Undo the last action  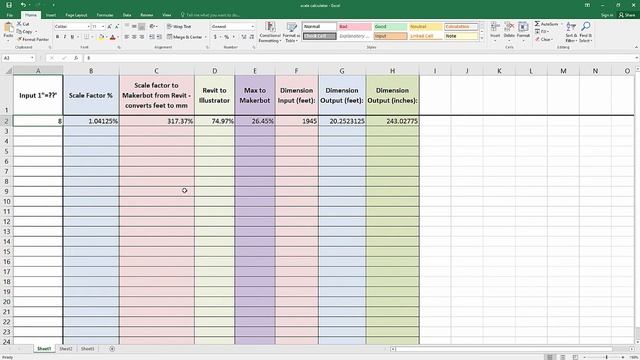click(x=23, y=5)
